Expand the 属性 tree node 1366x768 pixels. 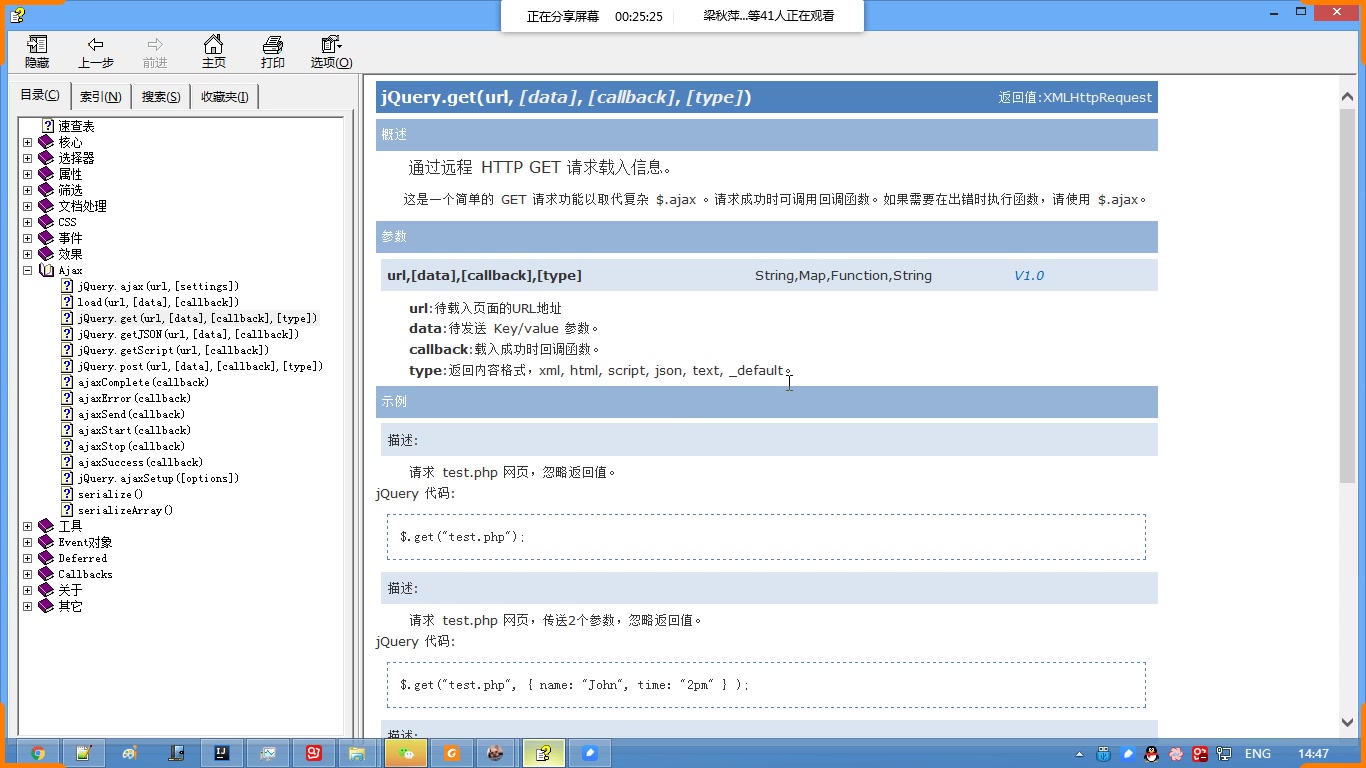click(28, 174)
